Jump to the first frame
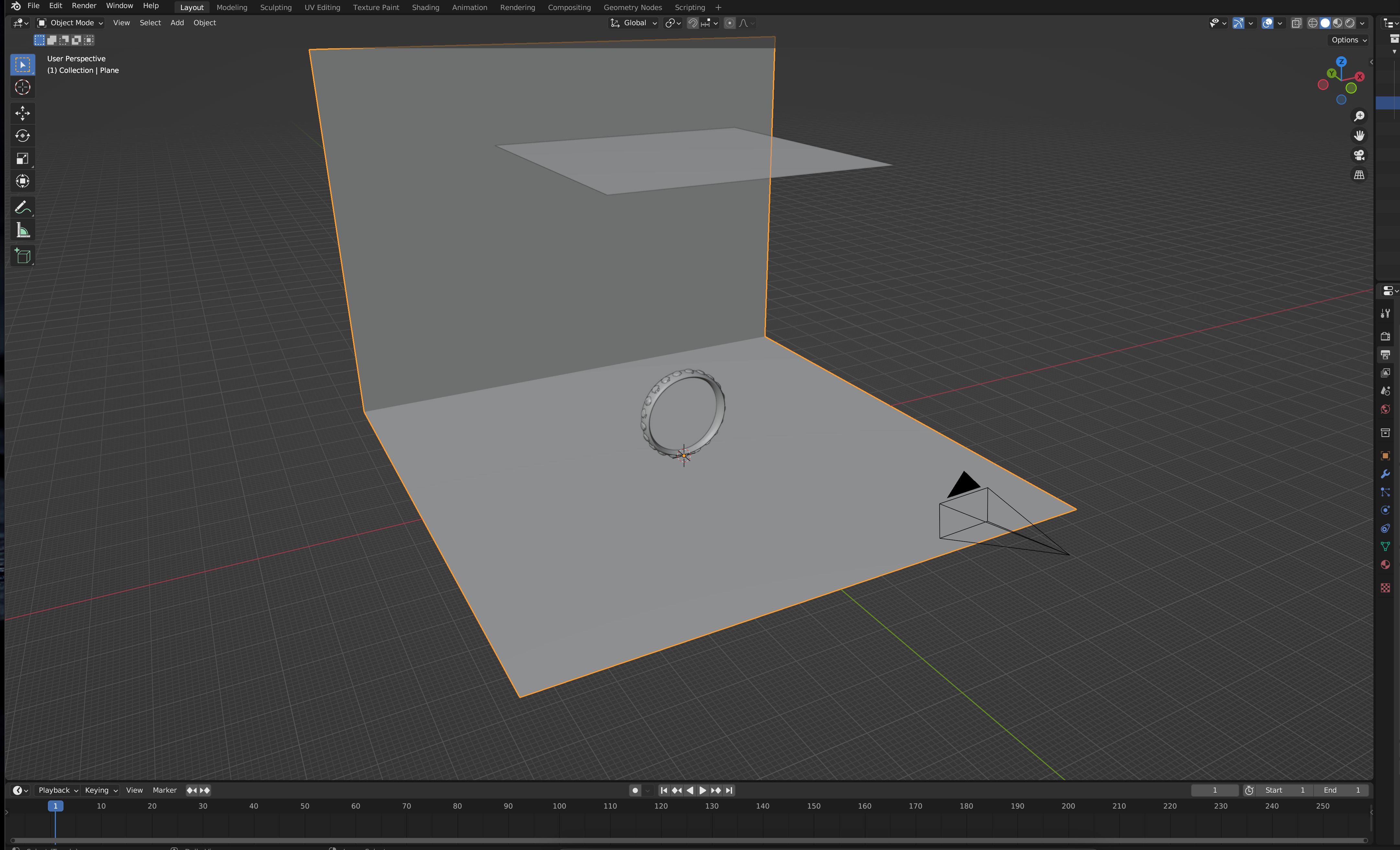Screen dimensions: 1400x850 664,790
